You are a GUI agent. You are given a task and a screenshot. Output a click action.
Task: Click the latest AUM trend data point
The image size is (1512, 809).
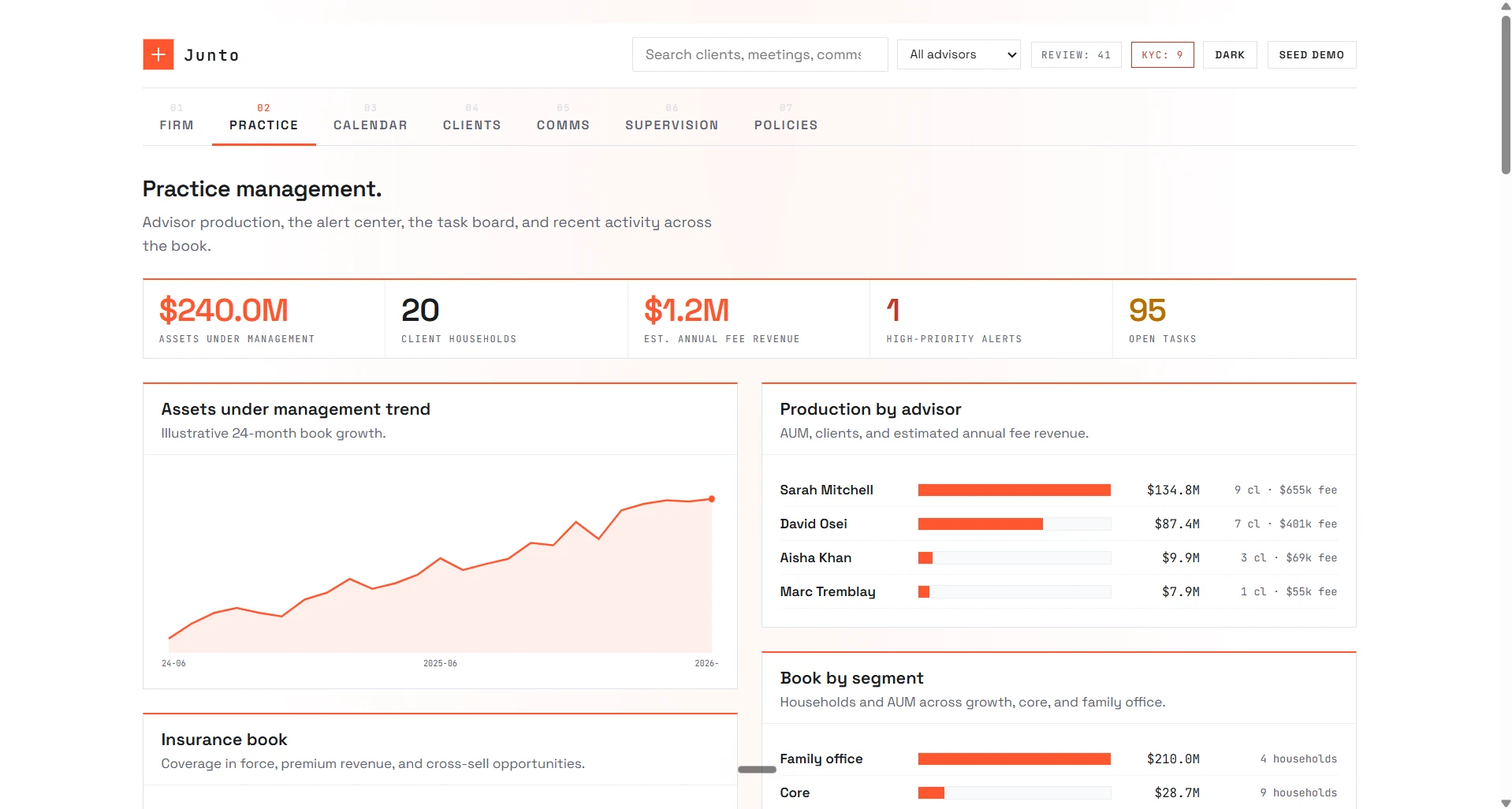point(712,499)
